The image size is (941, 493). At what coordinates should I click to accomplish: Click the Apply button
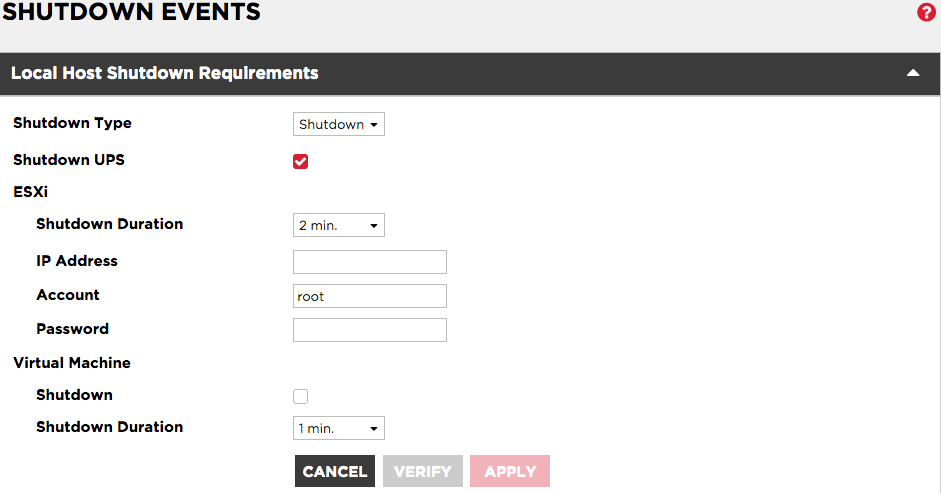coord(510,471)
